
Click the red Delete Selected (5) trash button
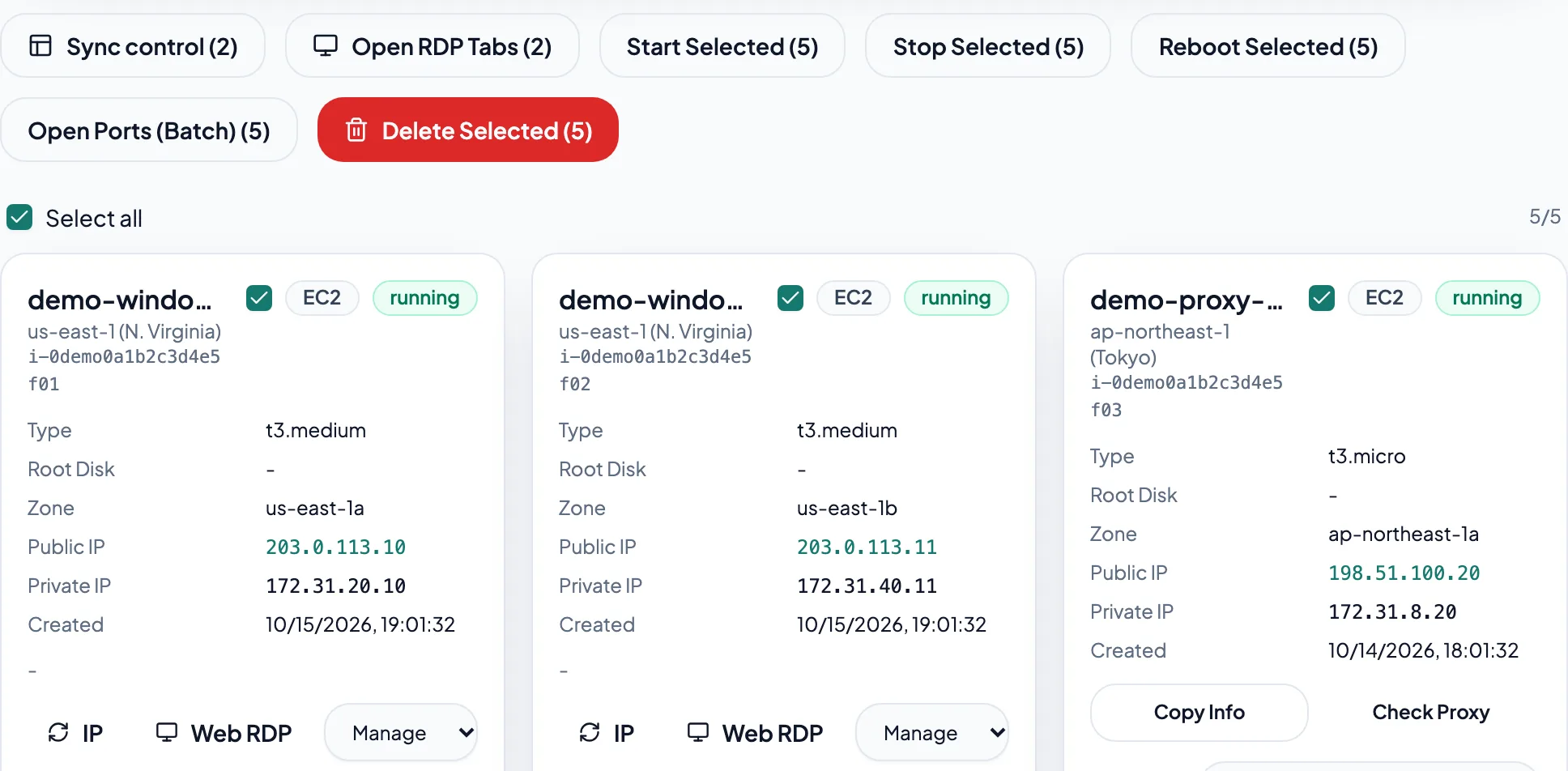468,130
